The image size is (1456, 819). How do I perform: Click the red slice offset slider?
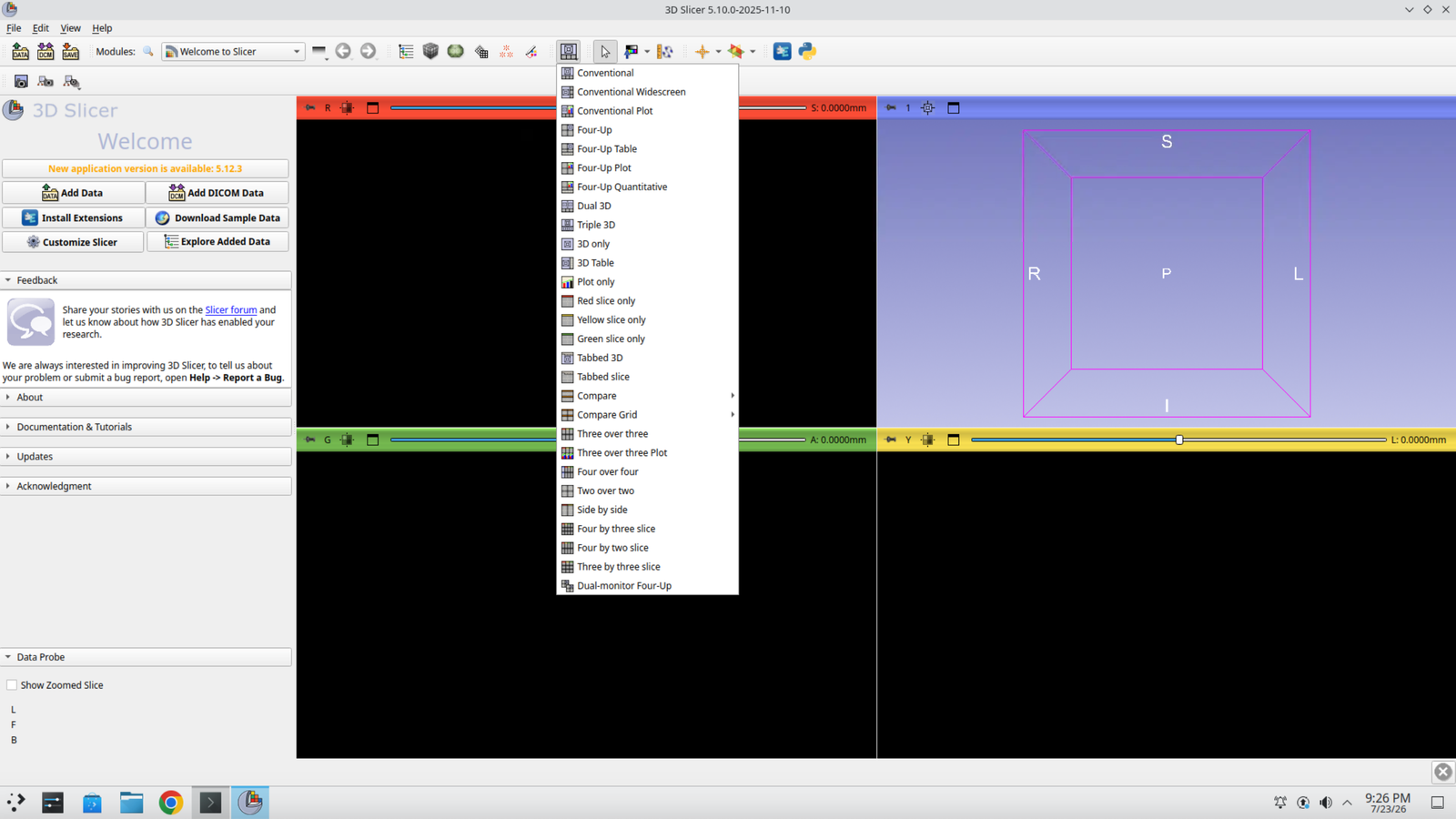pos(599,107)
